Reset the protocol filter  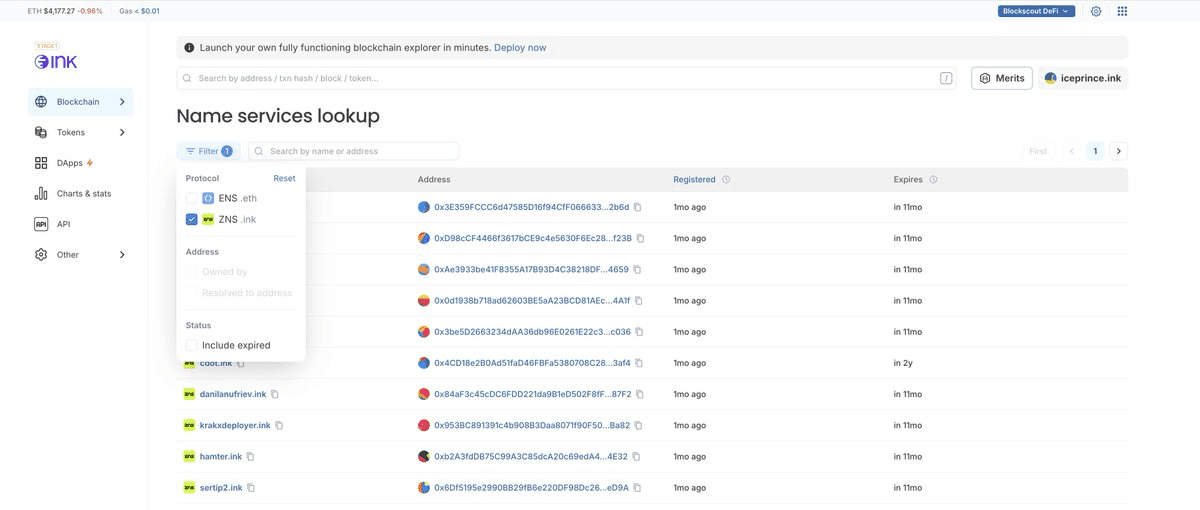pos(284,178)
